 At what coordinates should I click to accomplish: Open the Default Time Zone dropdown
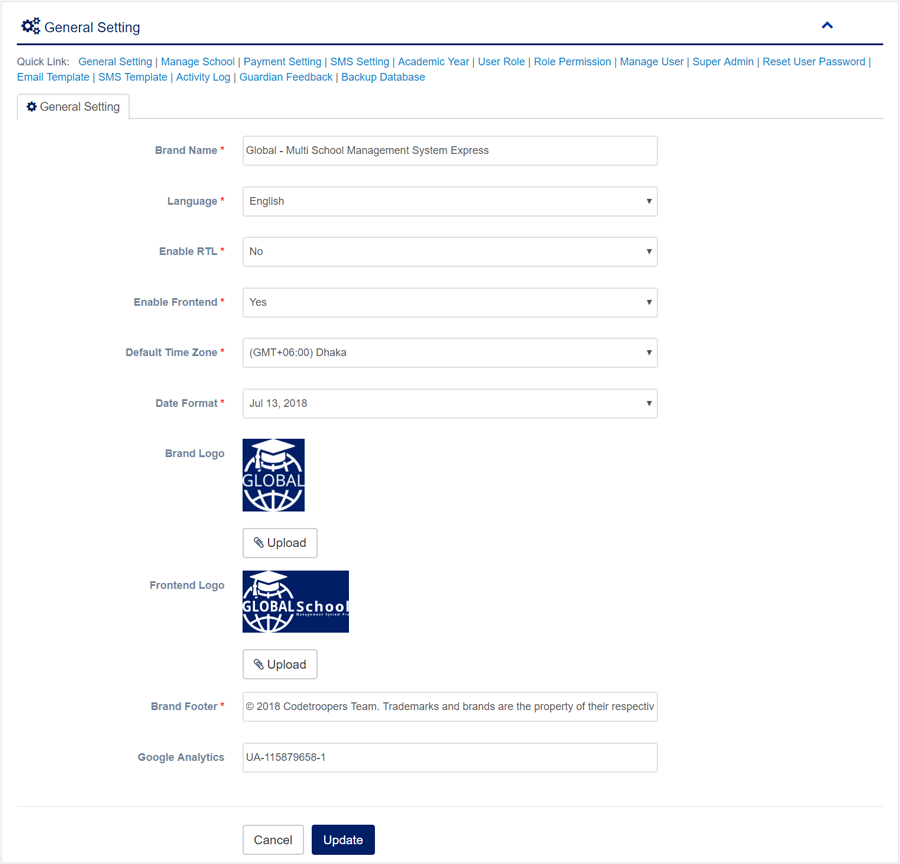(x=450, y=352)
